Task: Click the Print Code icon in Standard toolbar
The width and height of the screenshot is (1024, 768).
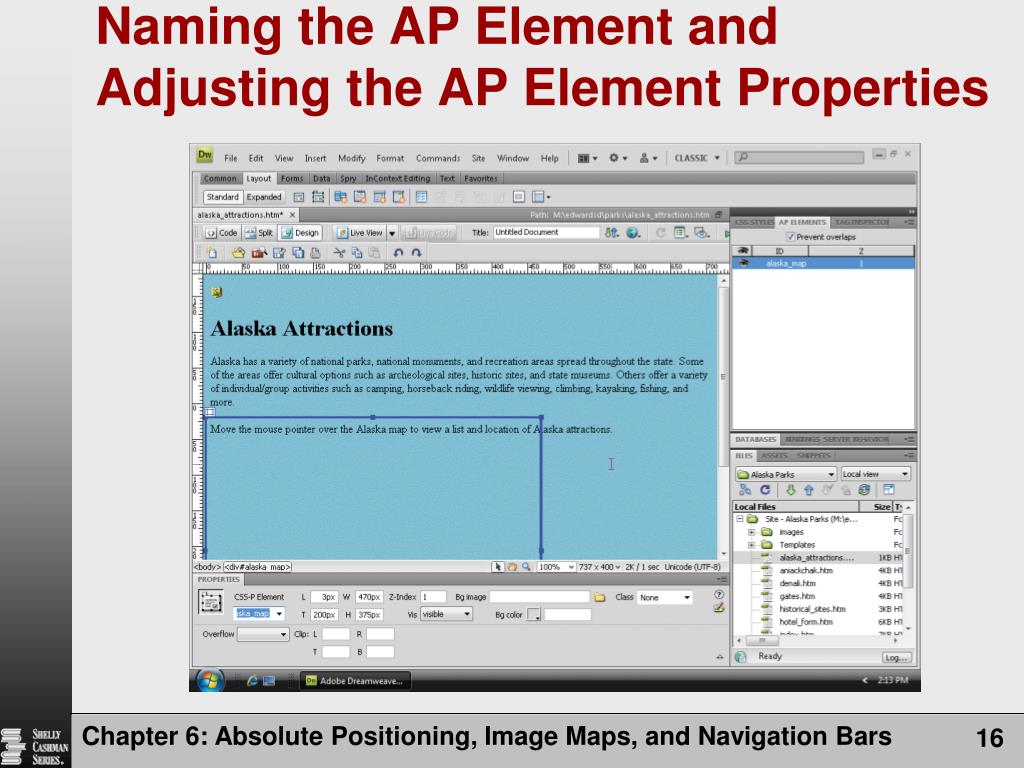Action: tap(315, 253)
